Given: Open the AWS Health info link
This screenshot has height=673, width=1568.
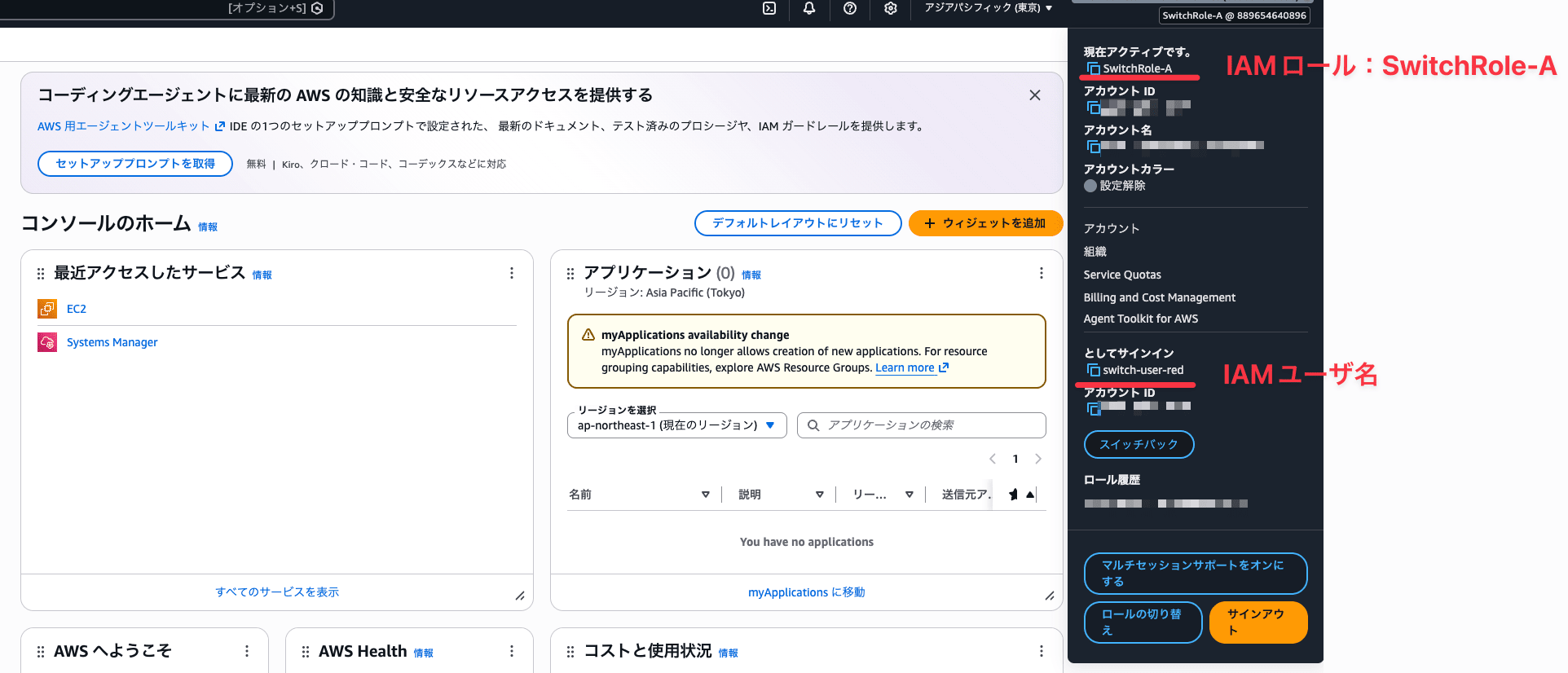Looking at the screenshot, I should tap(424, 653).
